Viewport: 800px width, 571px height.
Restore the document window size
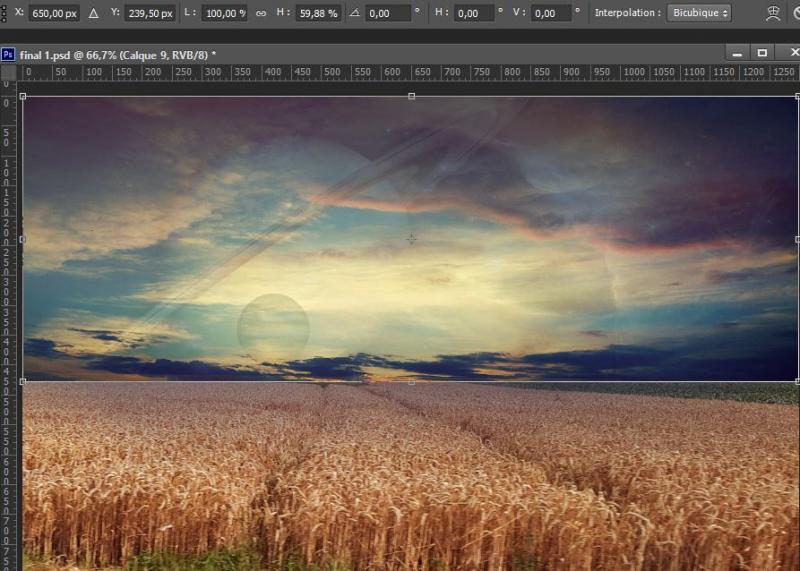click(x=762, y=53)
